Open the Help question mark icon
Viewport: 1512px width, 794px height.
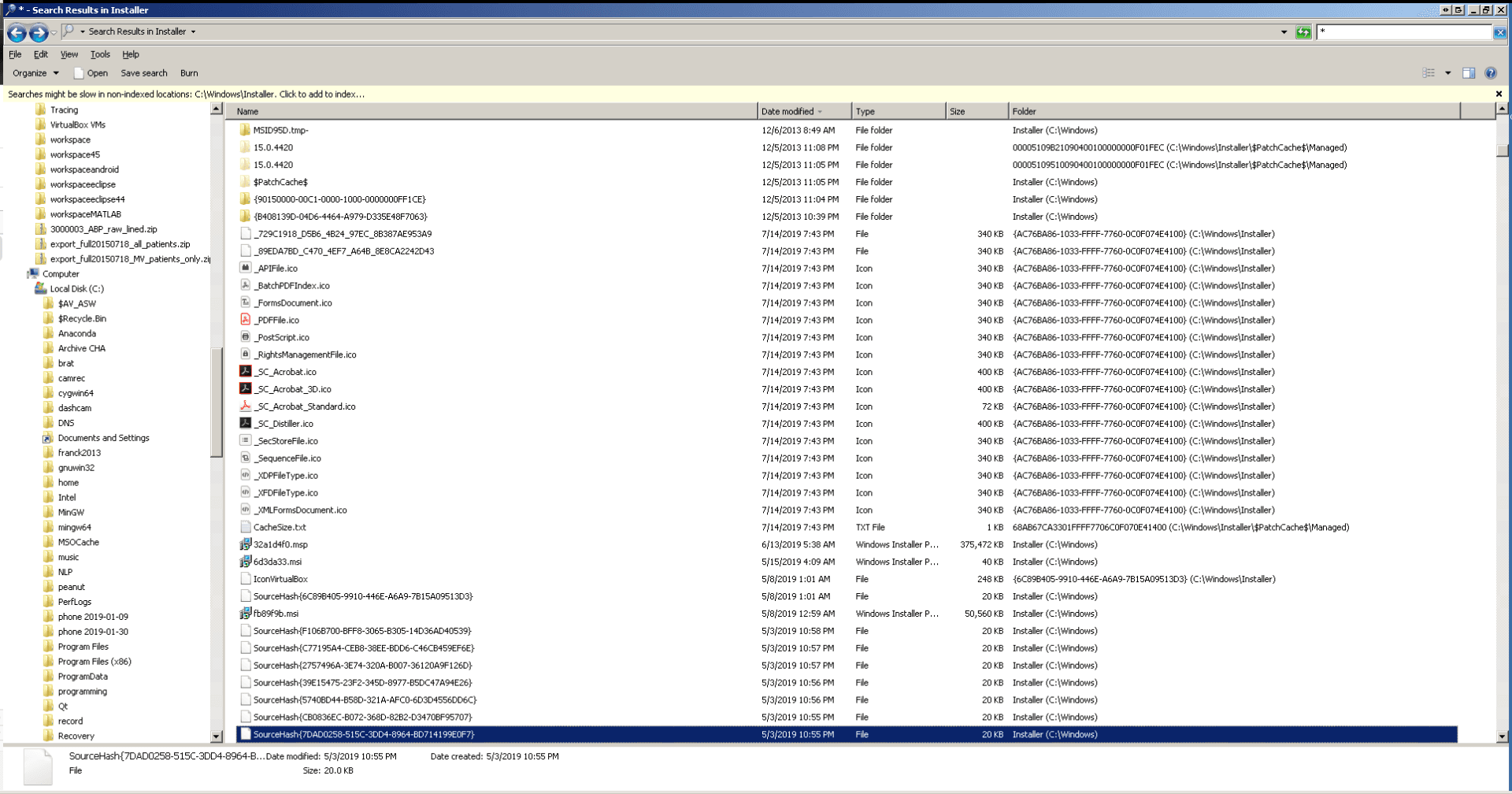click(1491, 73)
